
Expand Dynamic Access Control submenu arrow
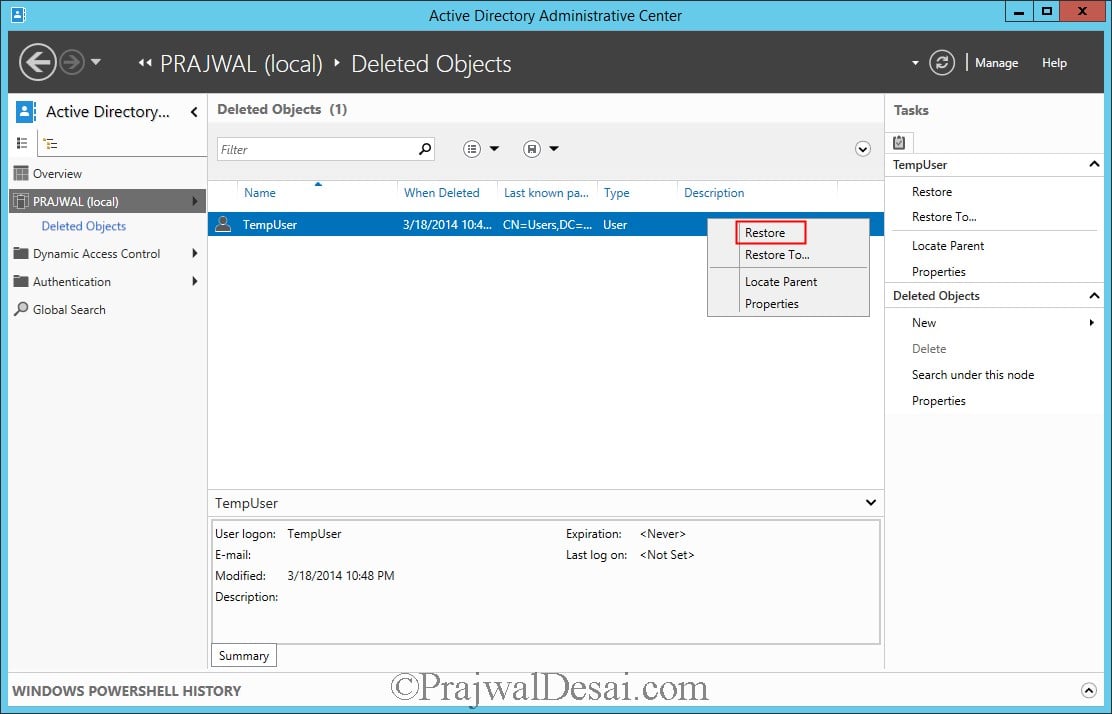click(x=195, y=253)
